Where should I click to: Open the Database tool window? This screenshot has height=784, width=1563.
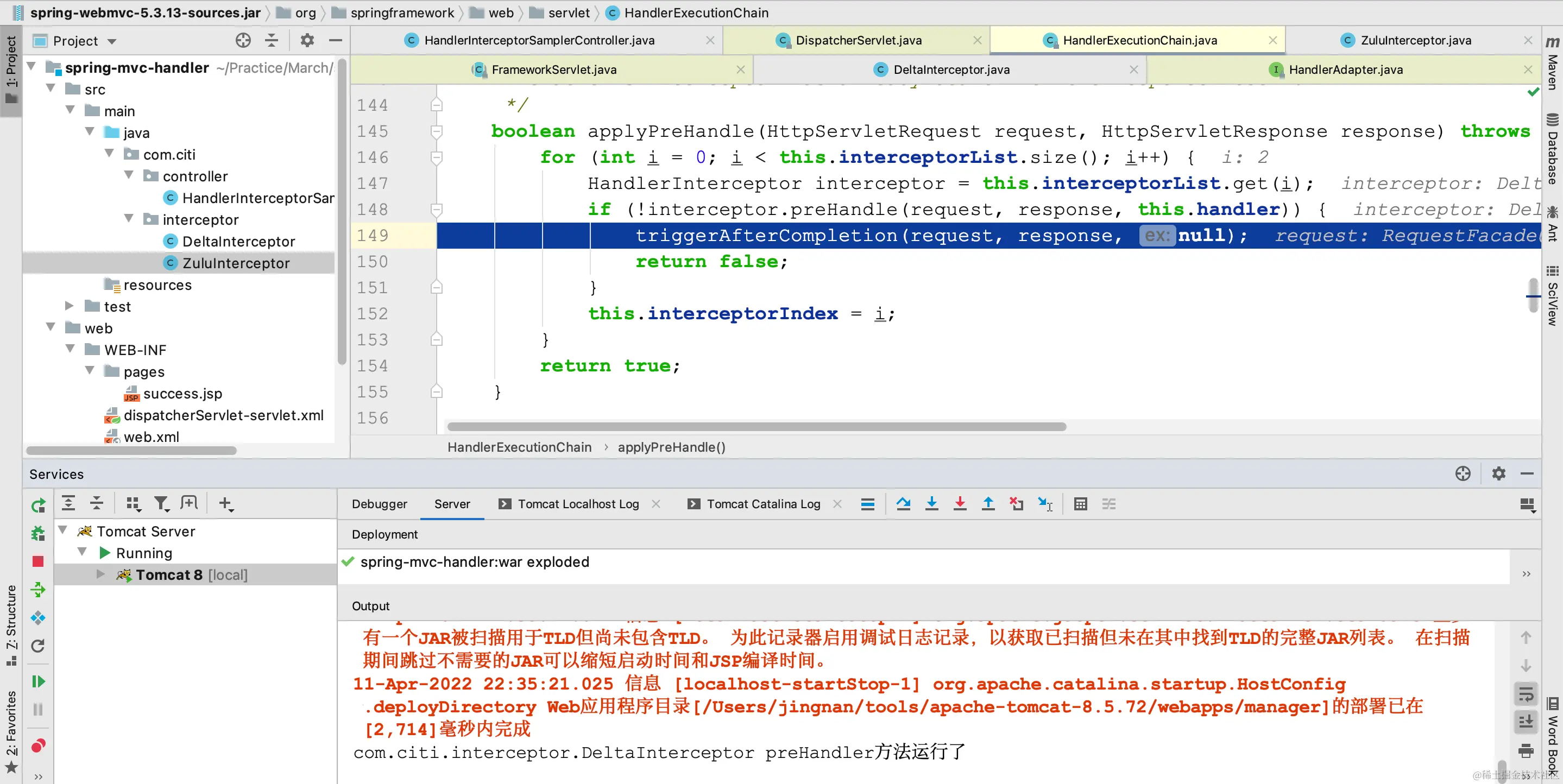pyautogui.click(x=1552, y=148)
